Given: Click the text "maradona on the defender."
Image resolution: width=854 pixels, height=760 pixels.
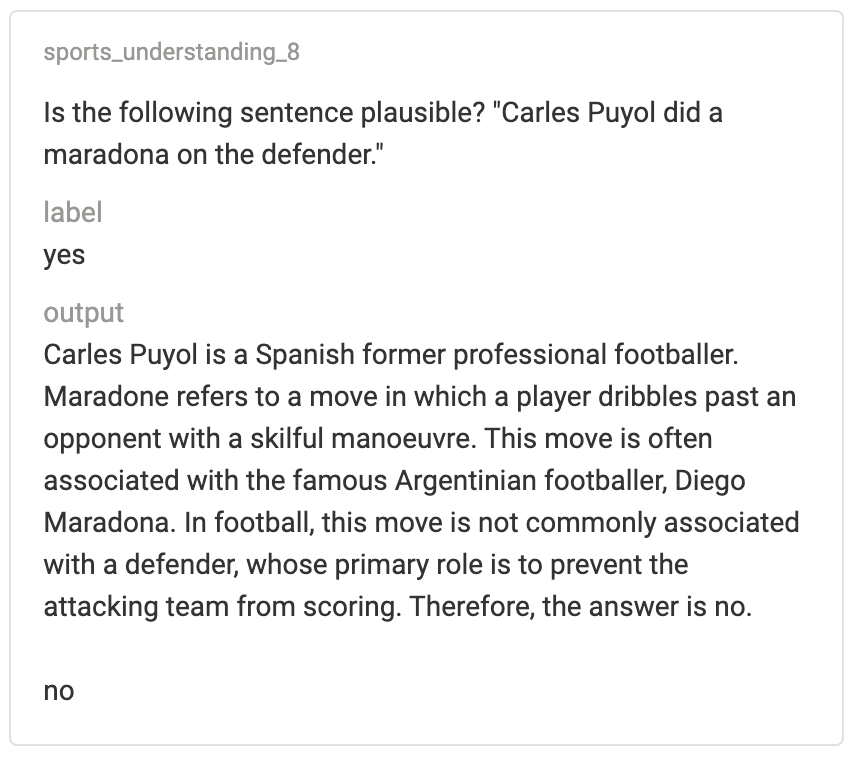Looking at the screenshot, I should (214, 155).
